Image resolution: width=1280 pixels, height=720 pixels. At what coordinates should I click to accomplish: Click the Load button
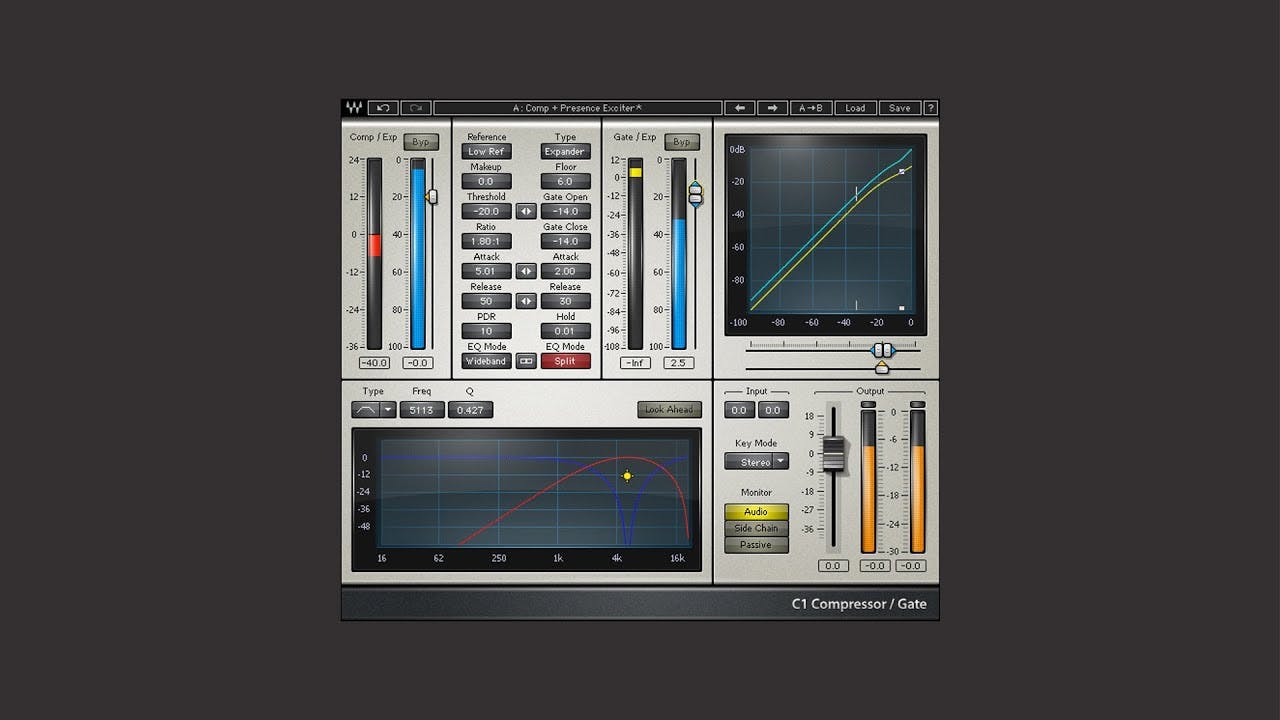tap(855, 107)
